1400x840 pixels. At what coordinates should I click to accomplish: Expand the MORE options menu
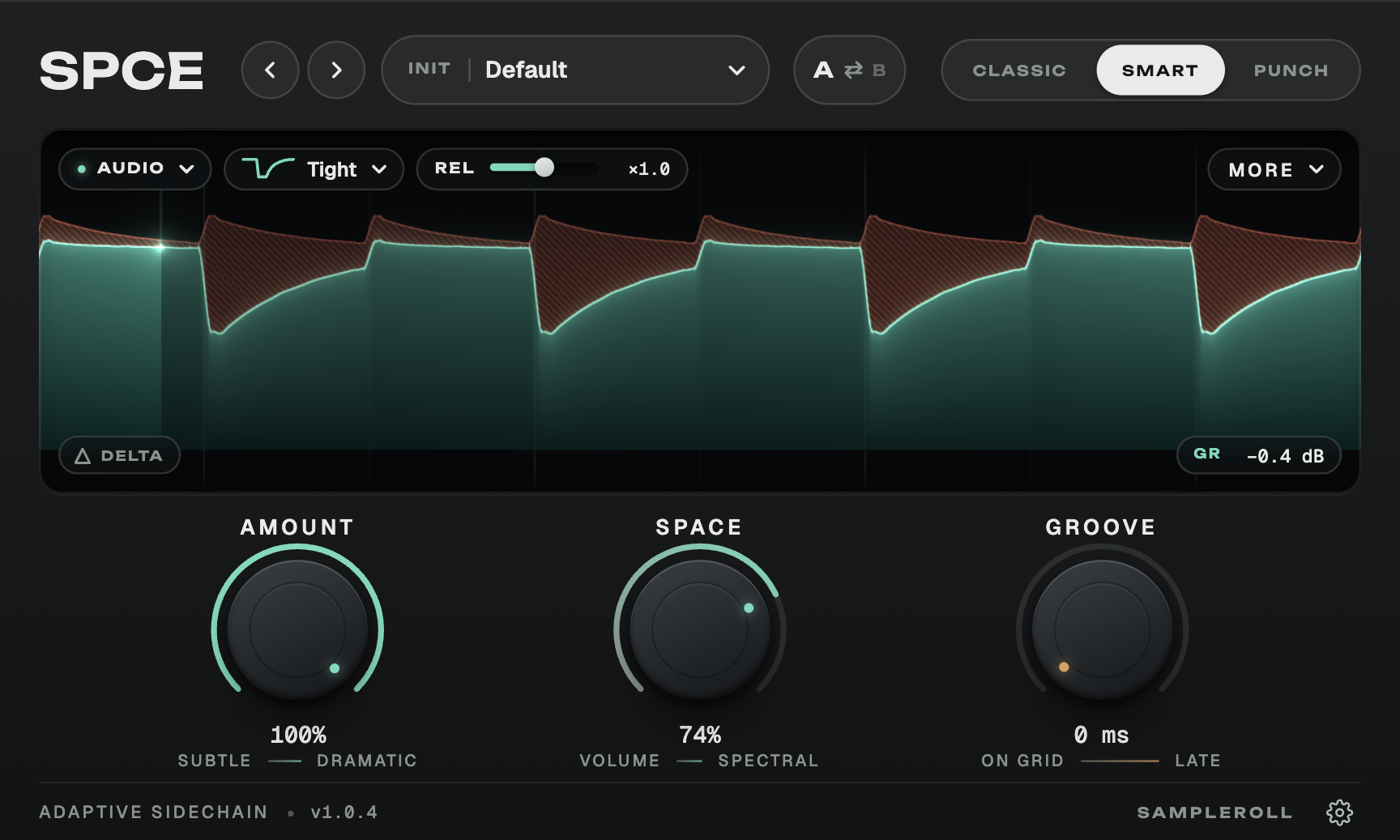click(1274, 169)
